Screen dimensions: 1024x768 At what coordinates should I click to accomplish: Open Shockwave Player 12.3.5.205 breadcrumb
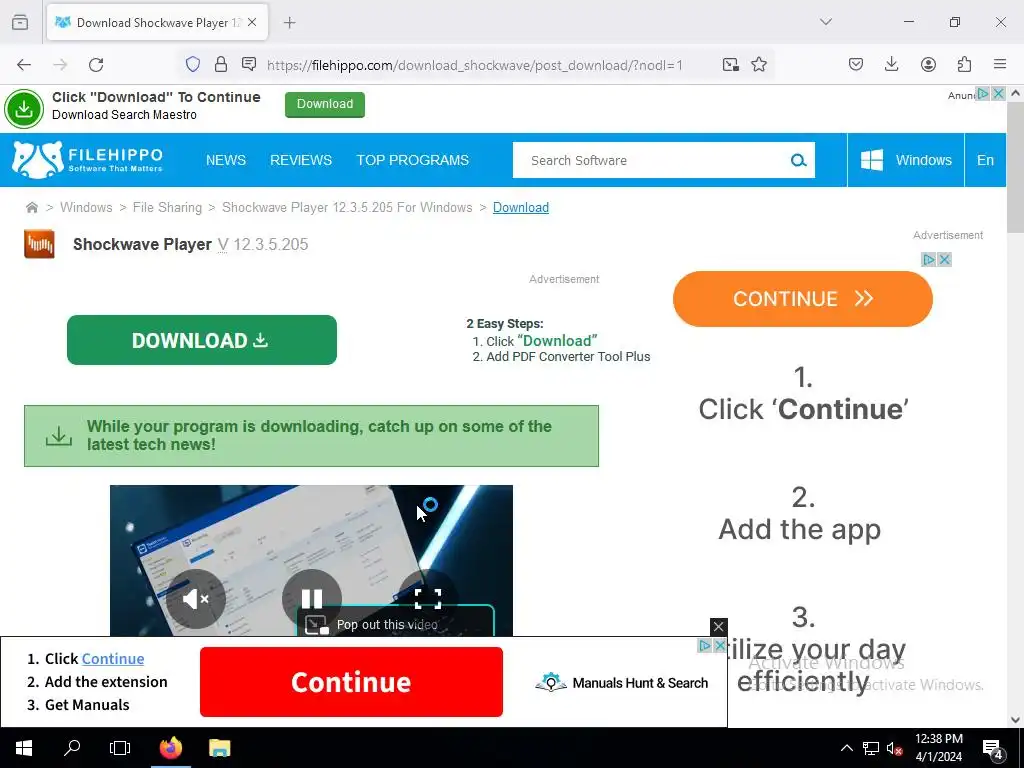pyautogui.click(x=347, y=208)
